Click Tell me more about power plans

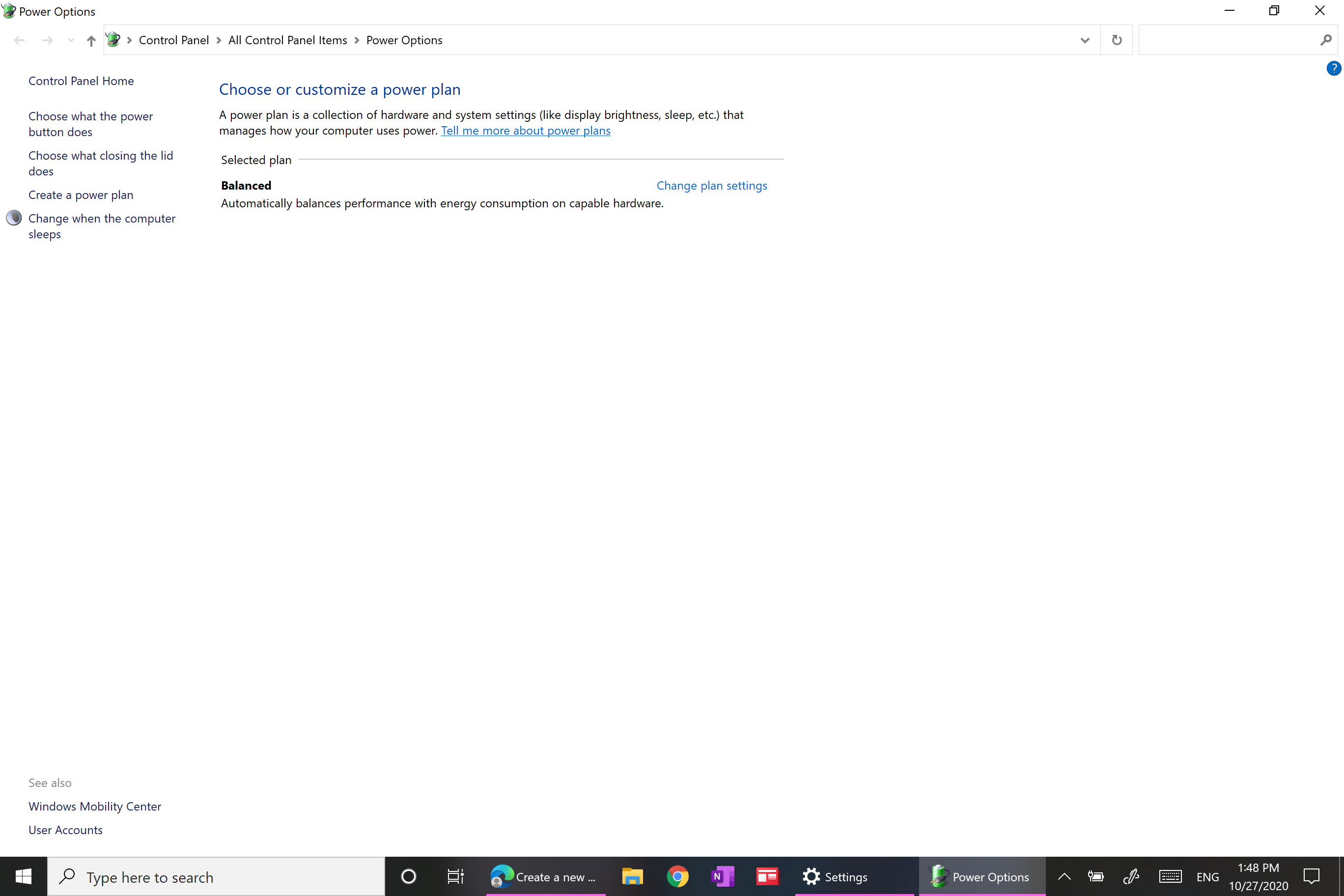tap(525, 130)
